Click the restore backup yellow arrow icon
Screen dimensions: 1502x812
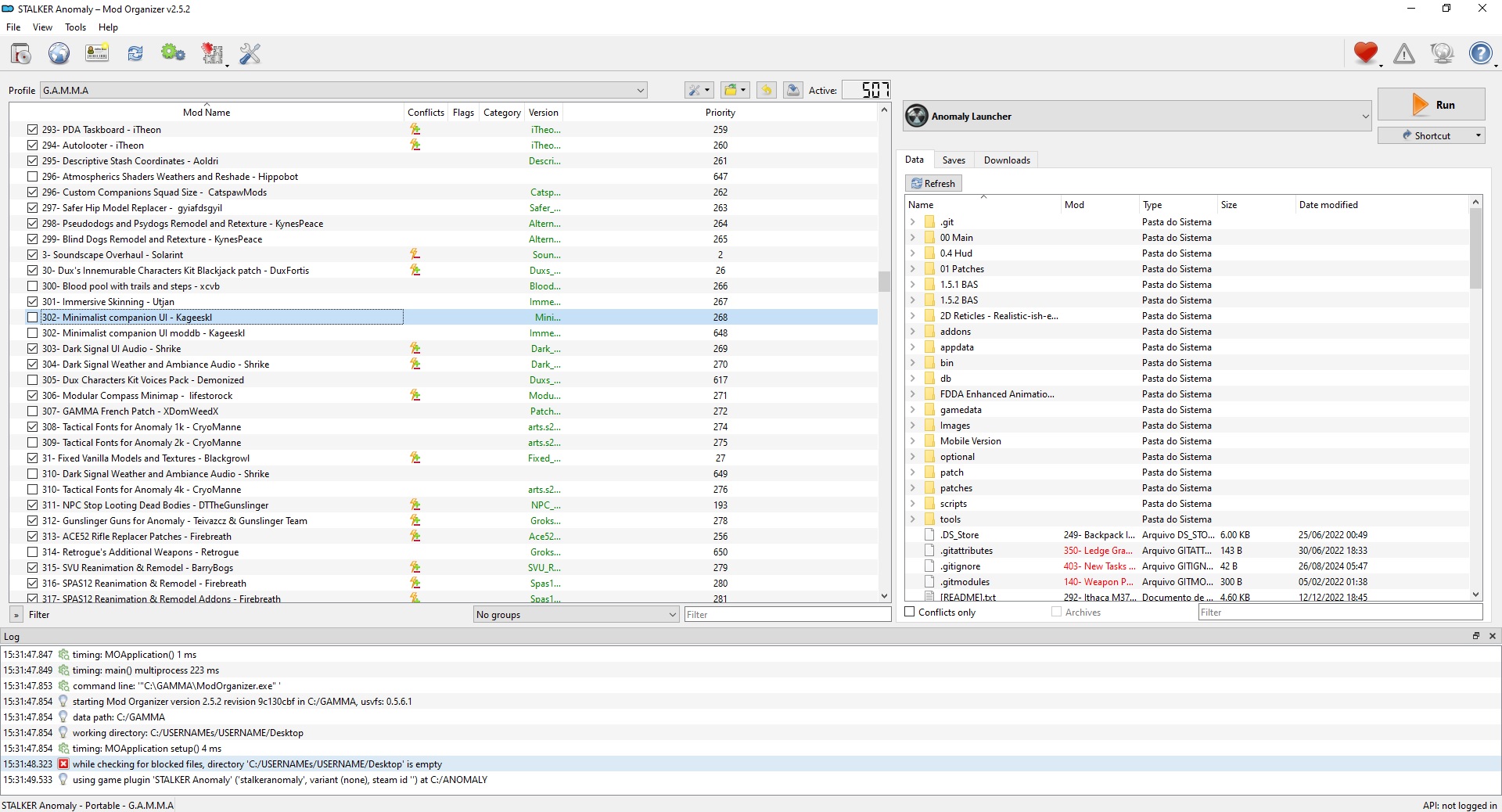(767, 90)
